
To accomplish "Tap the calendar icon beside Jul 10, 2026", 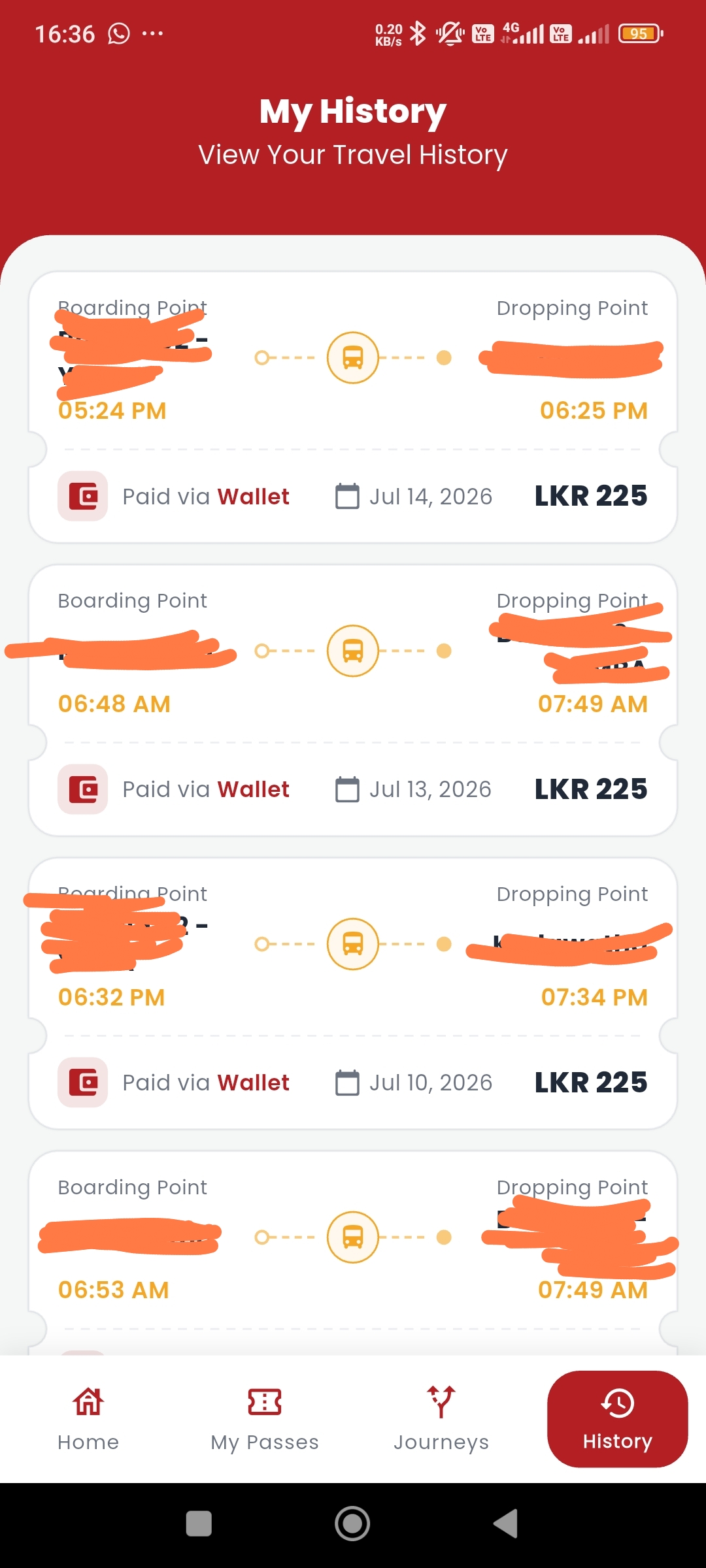I will coord(347,1083).
